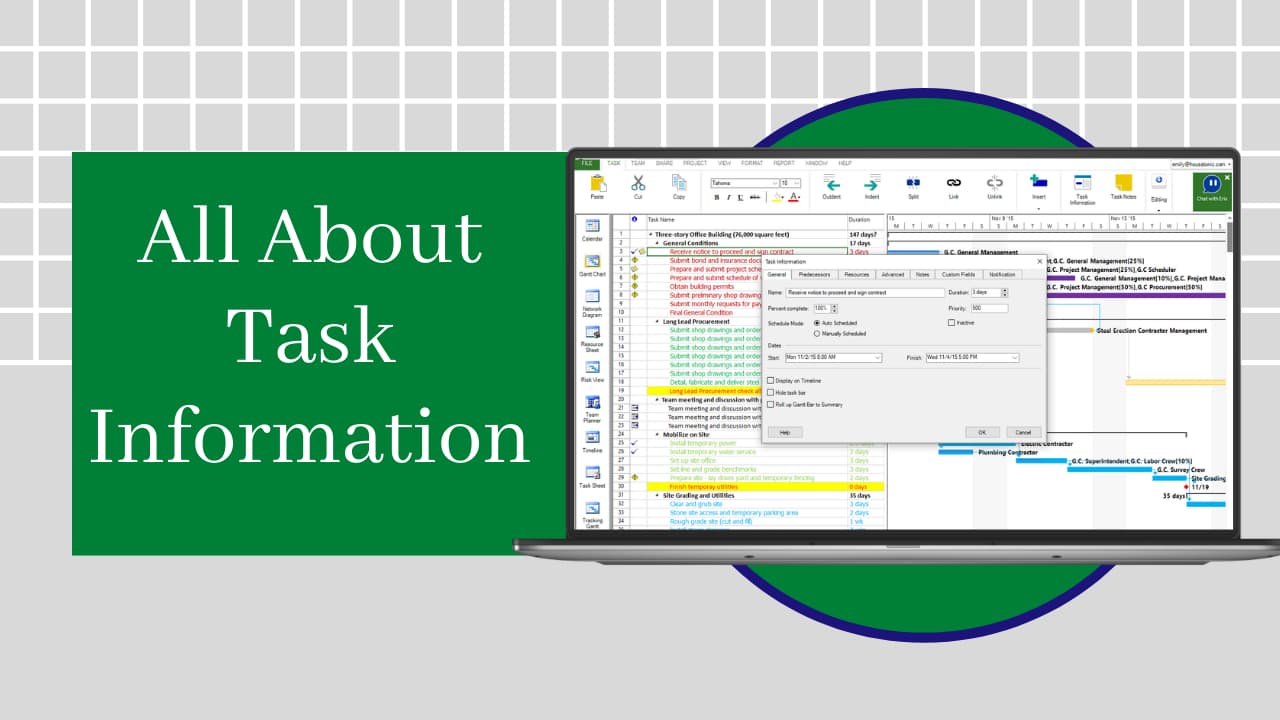Open the Finish date dropdown

coord(1014,357)
